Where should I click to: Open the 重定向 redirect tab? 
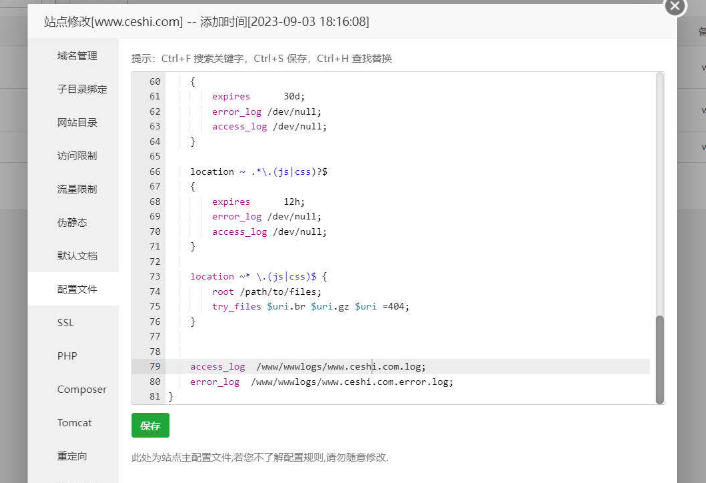tap(72, 456)
